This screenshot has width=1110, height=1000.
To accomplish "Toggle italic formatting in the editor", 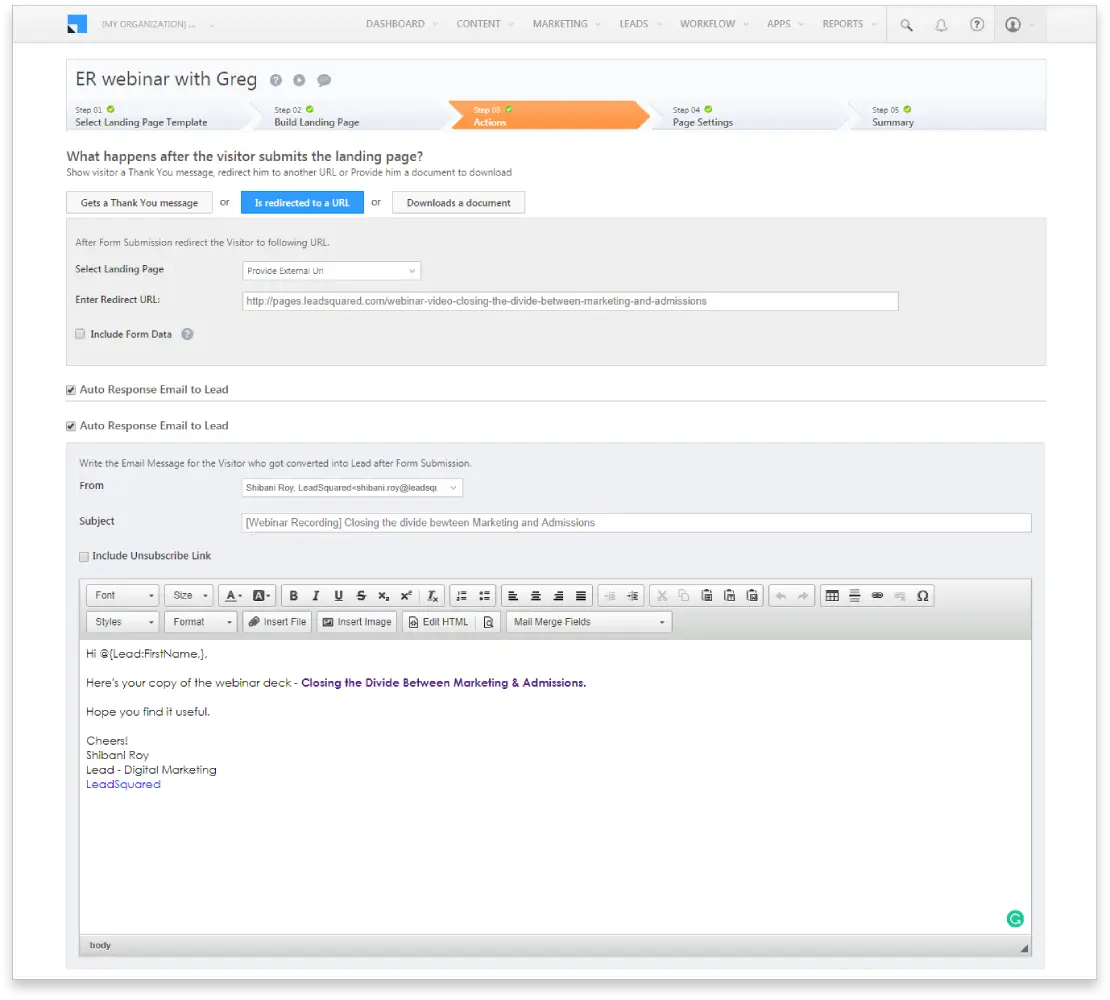I will tap(316, 596).
